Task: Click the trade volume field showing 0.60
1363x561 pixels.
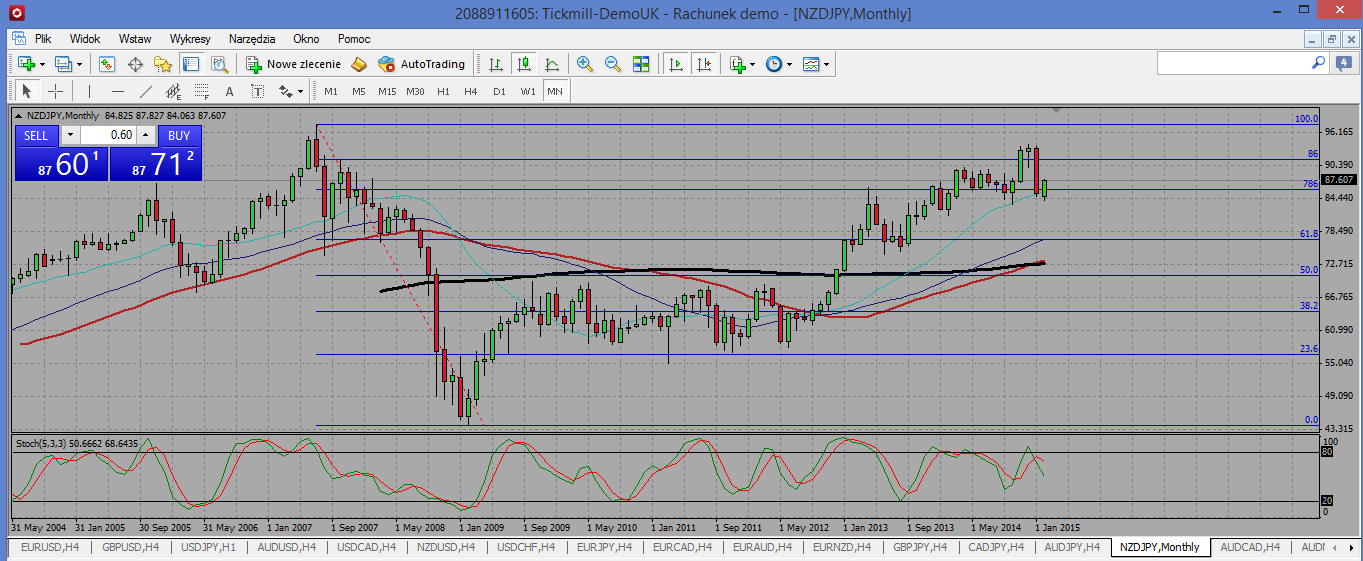Action: pyautogui.click(x=108, y=135)
